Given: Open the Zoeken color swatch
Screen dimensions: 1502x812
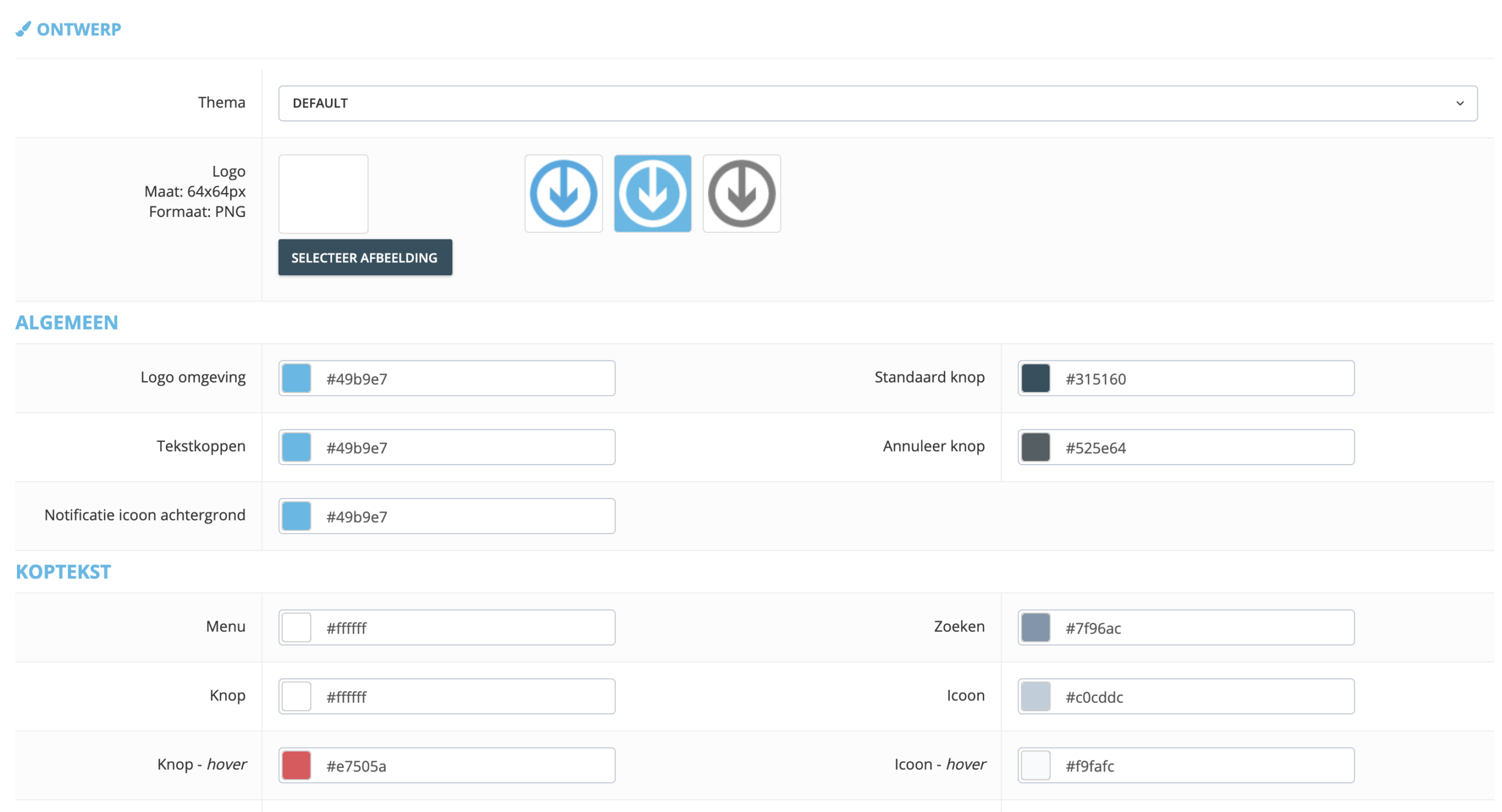Looking at the screenshot, I should tap(1035, 628).
